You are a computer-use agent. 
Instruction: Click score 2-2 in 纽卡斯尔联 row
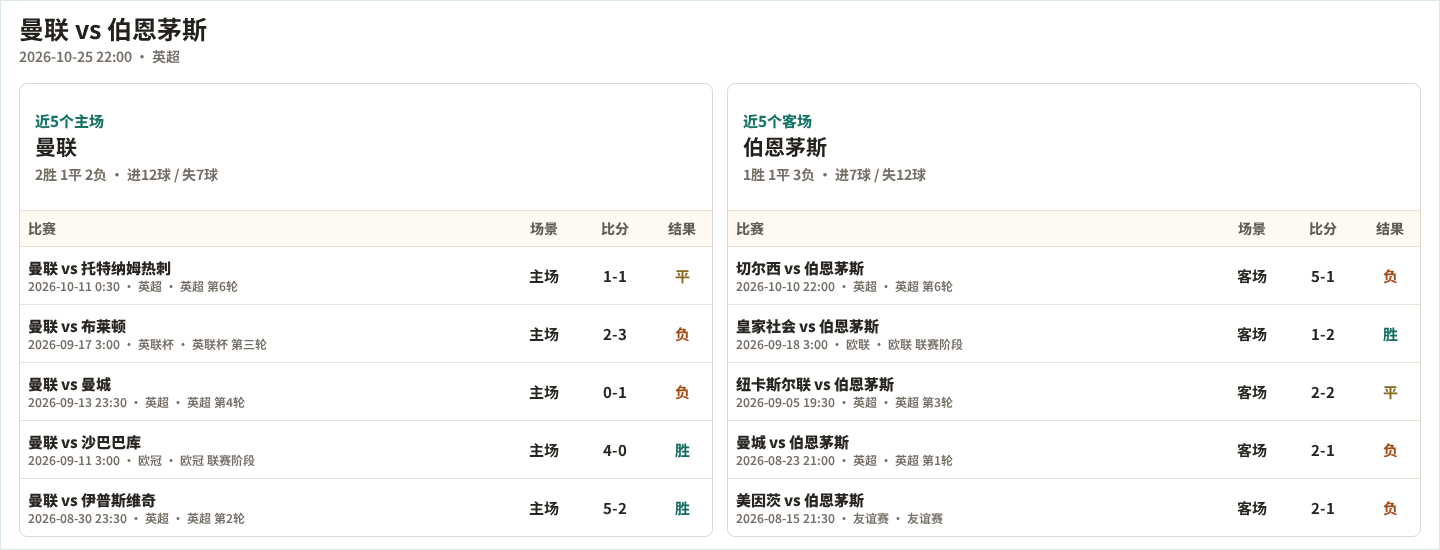pyautogui.click(x=1323, y=392)
